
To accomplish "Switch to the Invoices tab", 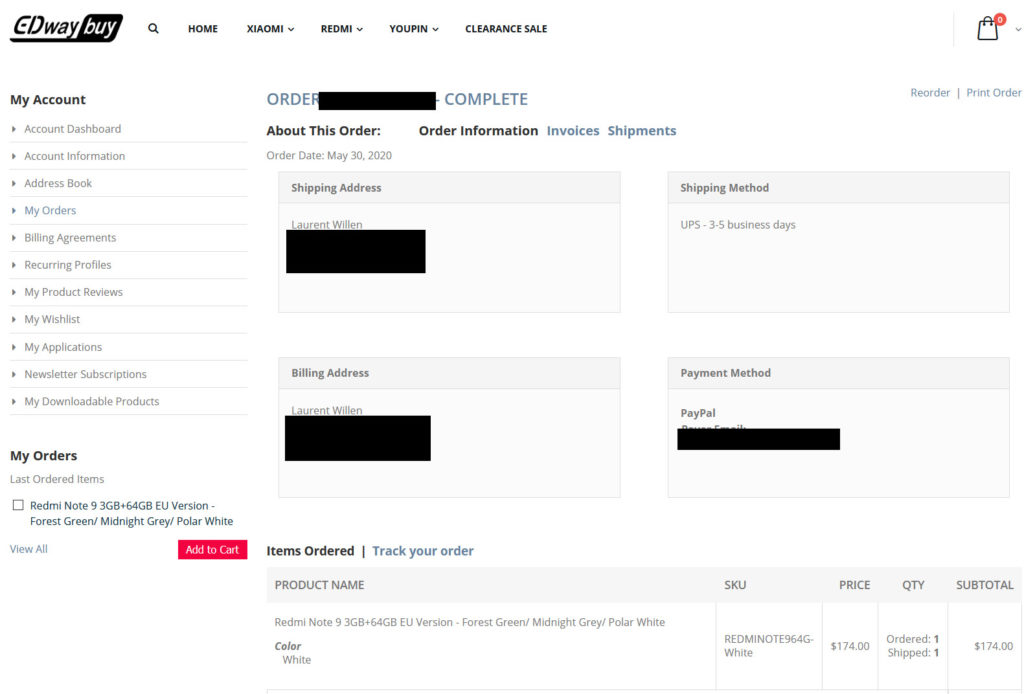I will [572, 130].
